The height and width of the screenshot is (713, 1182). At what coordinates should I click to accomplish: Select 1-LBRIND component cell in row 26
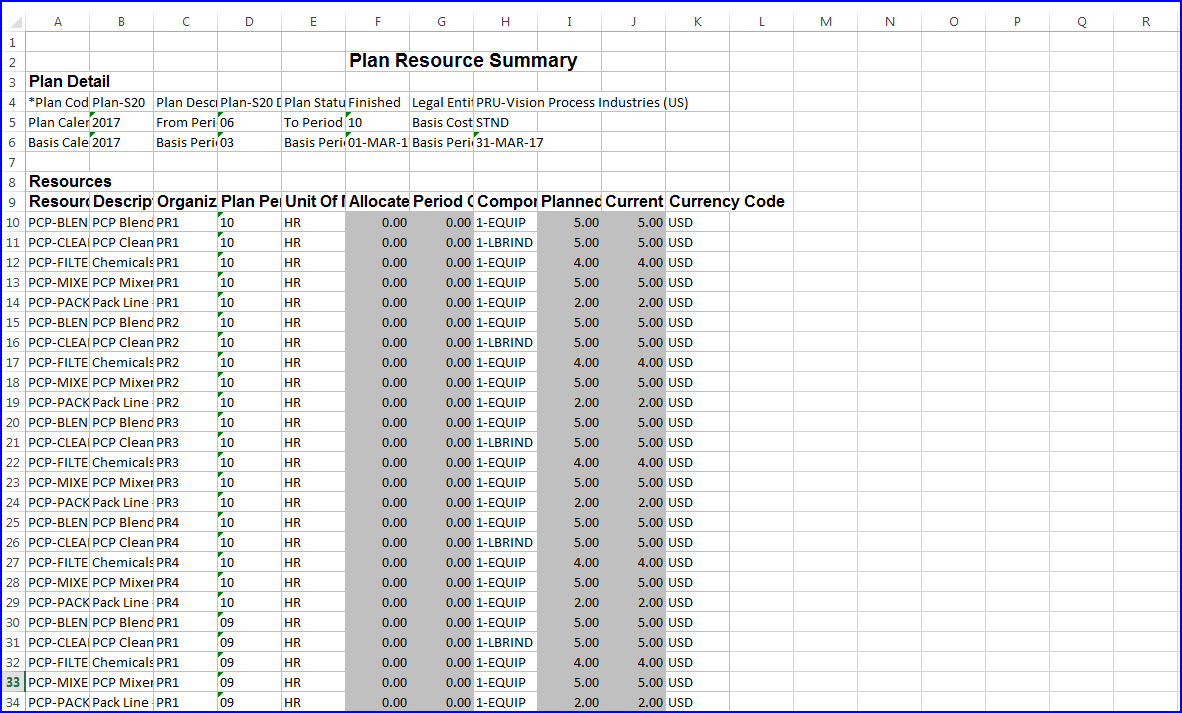pyautogui.click(x=505, y=543)
